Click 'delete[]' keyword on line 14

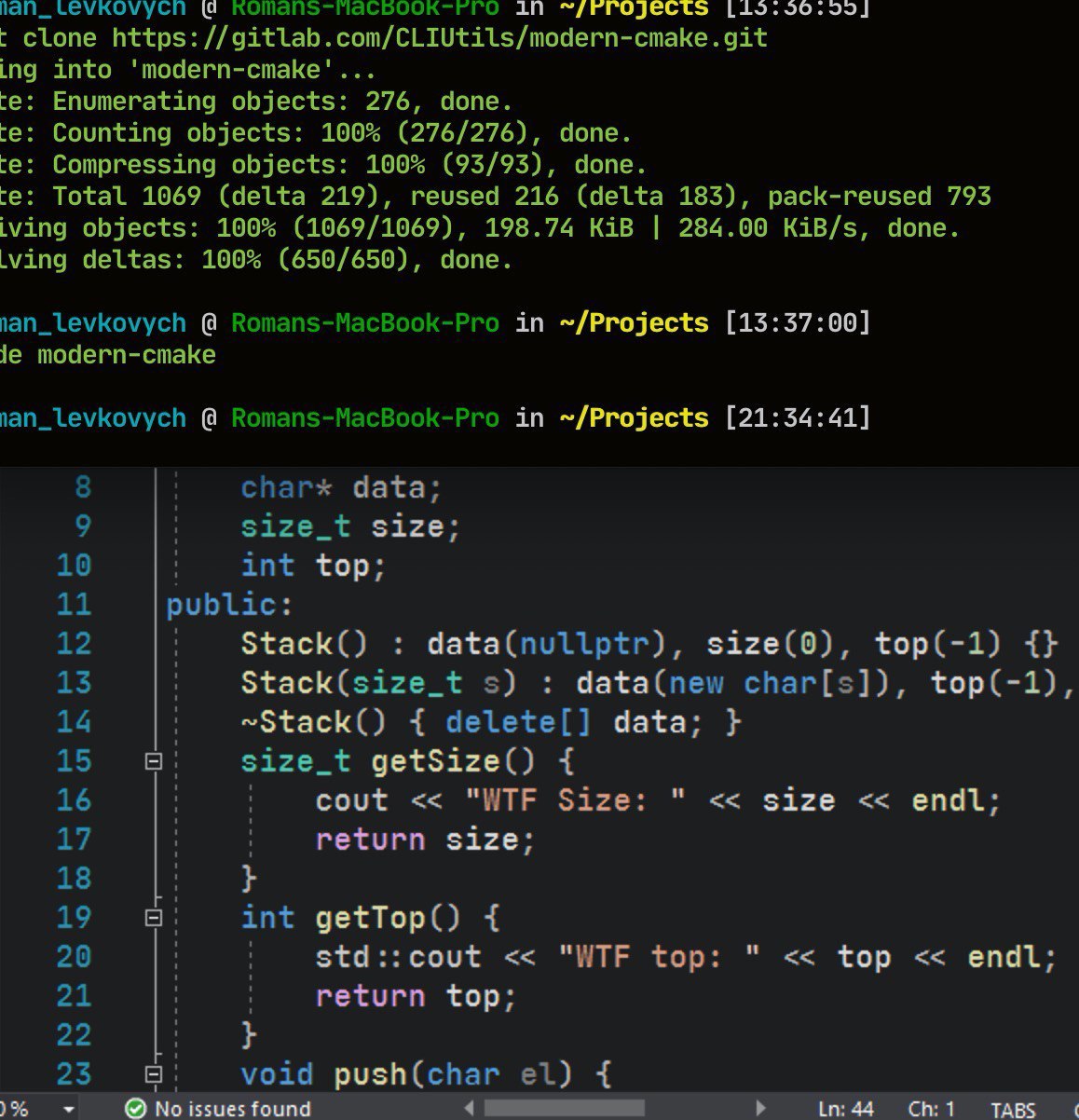[x=518, y=722]
